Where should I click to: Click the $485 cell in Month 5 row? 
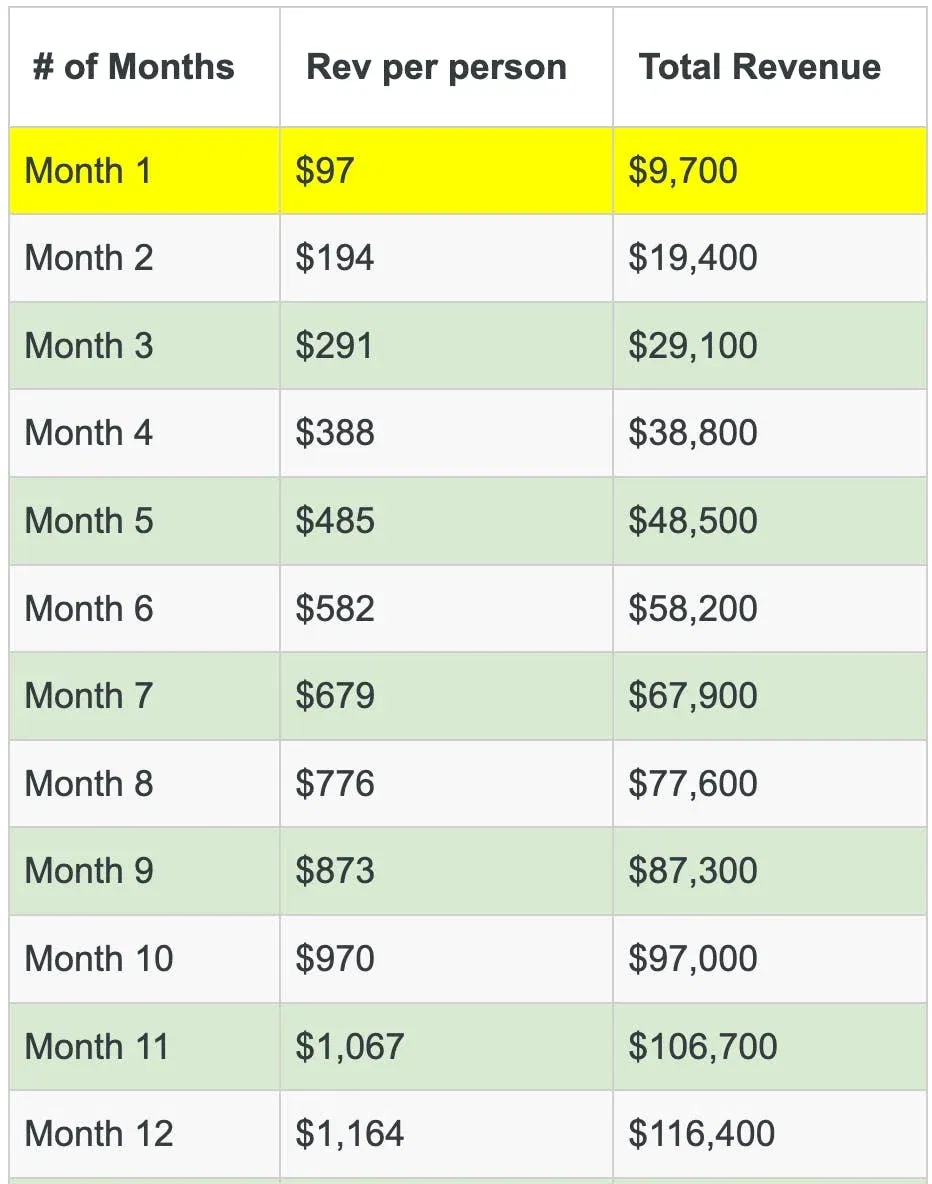pyautogui.click(x=446, y=521)
